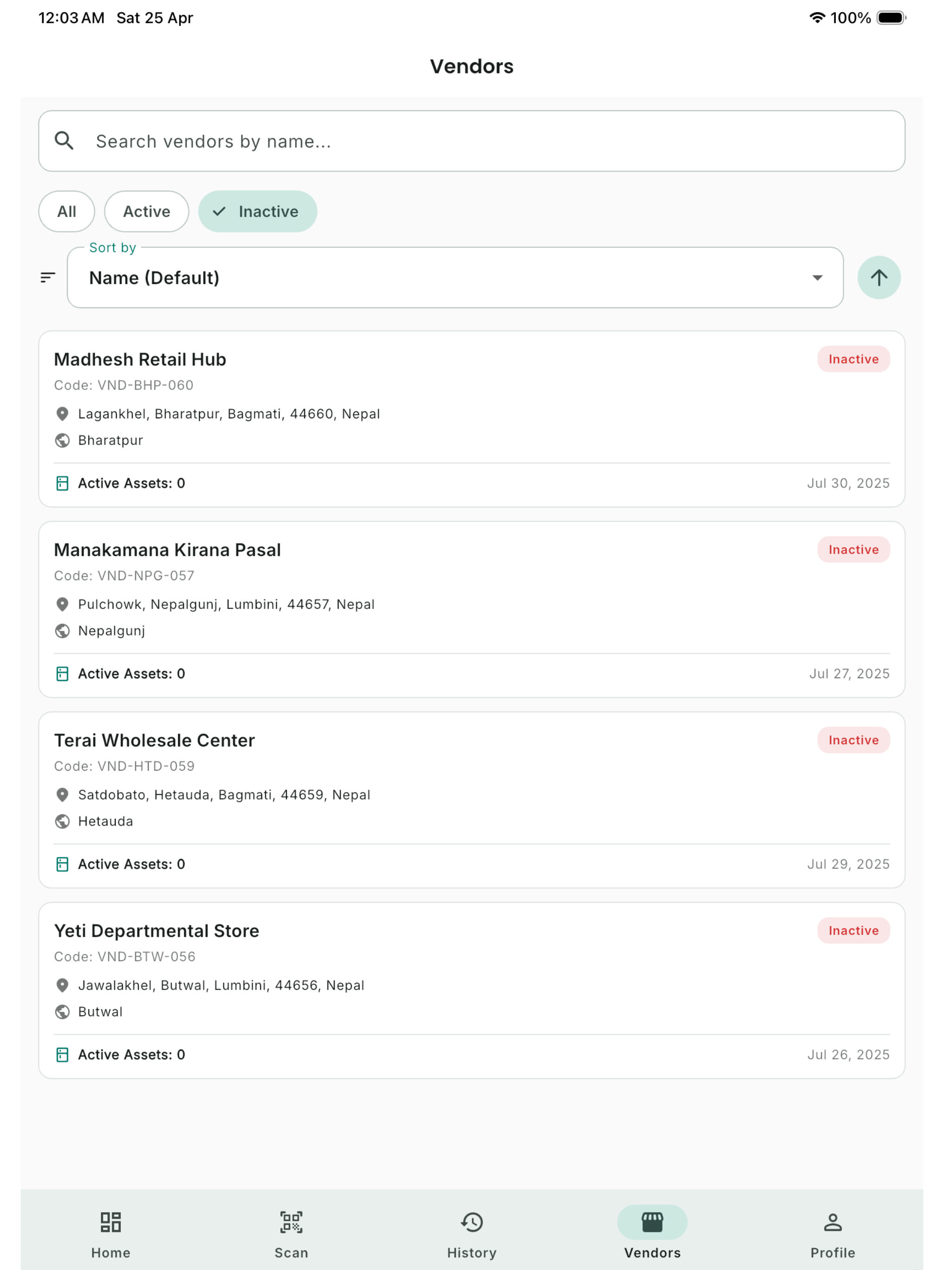The width and height of the screenshot is (952, 1270).
Task: Click the Wi-Fi status icon
Action: [x=816, y=18]
